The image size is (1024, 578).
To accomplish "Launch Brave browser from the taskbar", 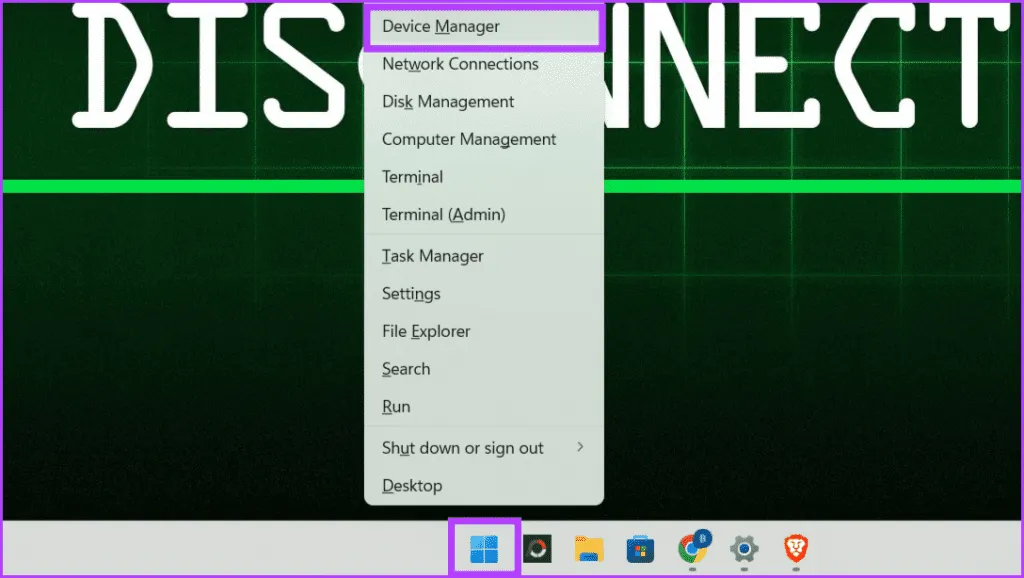I will [795, 548].
